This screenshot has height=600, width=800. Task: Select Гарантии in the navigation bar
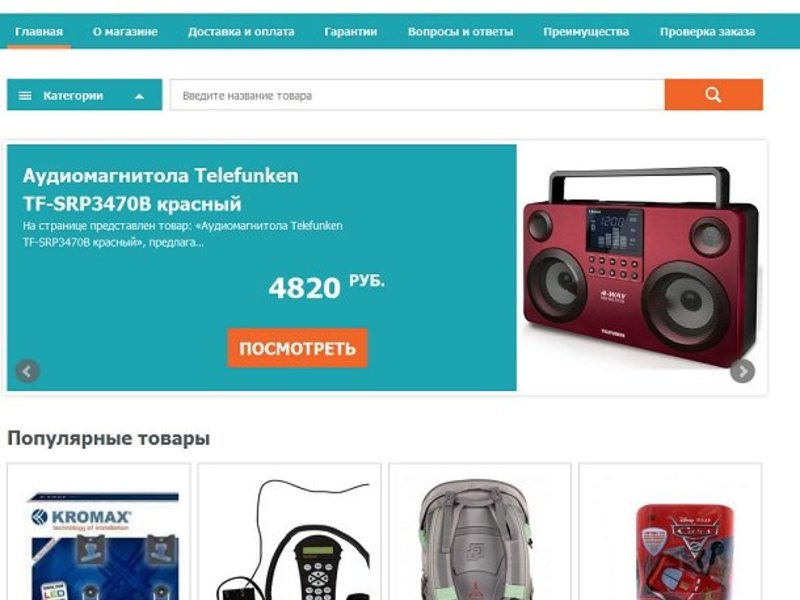tap(351, 32)
